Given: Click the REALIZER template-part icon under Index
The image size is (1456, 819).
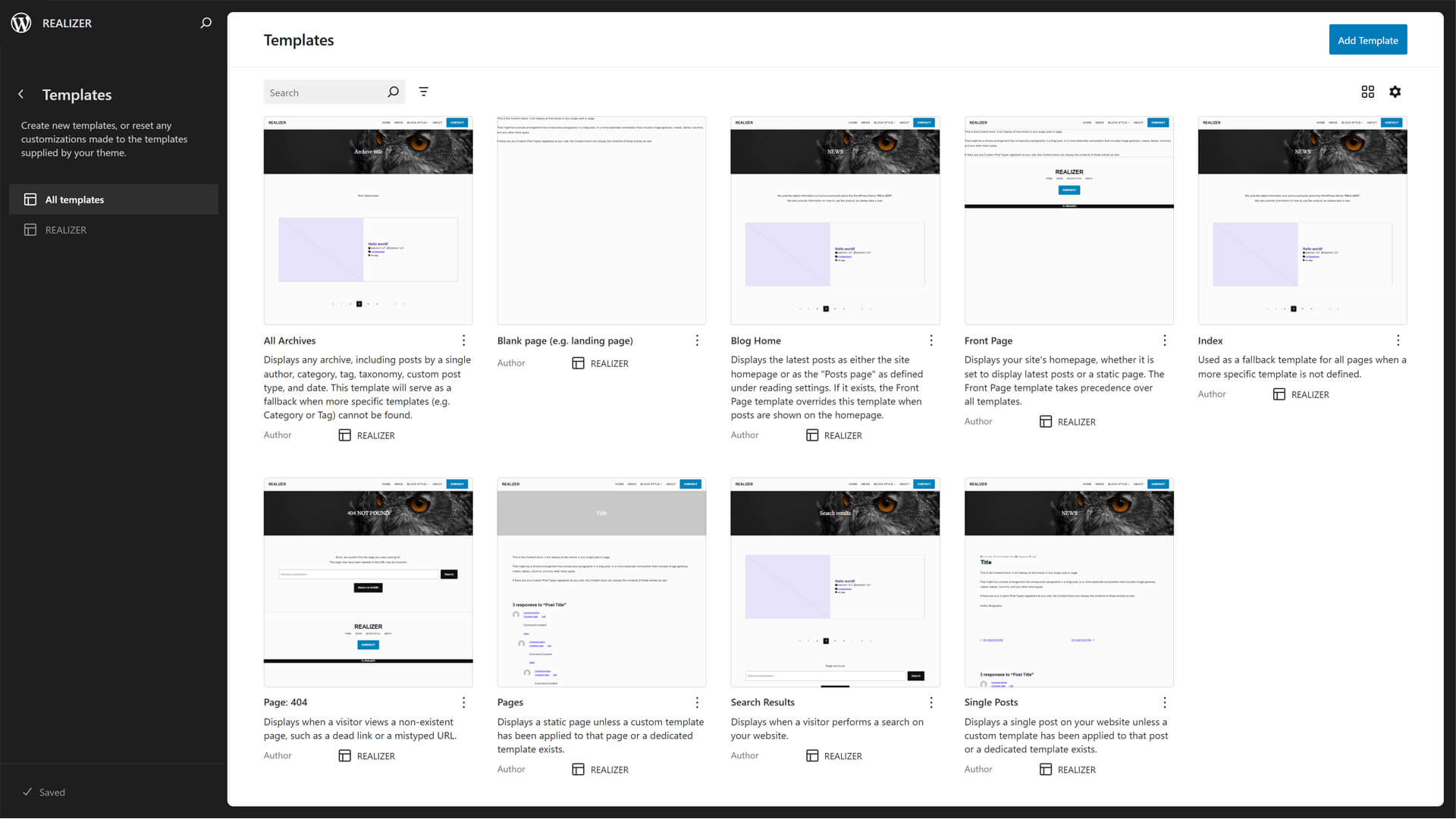Looking at the screenshot, I should click(x=1280, y=394).
